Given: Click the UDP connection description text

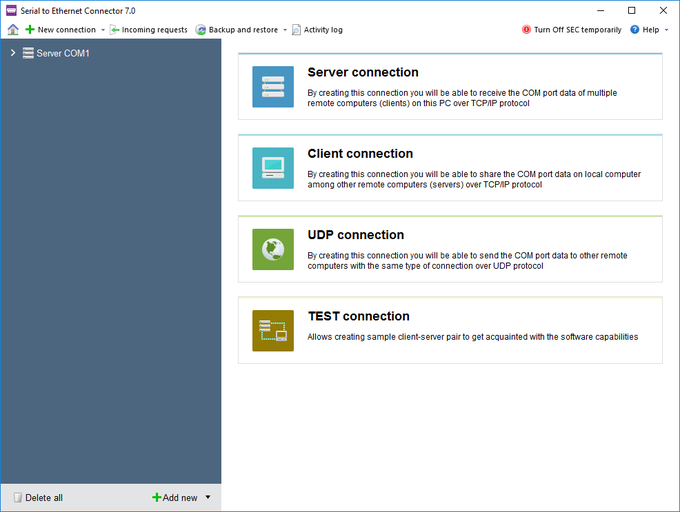Looking at the screenshot, I should 468,261.
